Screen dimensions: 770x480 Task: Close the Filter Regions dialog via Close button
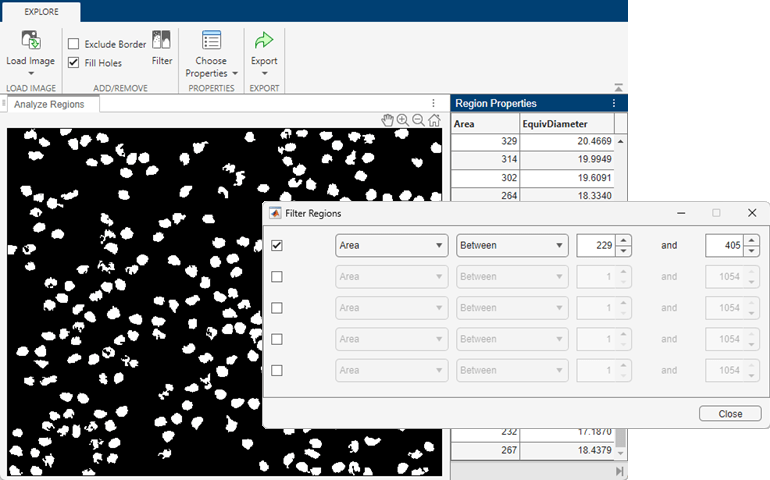tap(730, 414)
